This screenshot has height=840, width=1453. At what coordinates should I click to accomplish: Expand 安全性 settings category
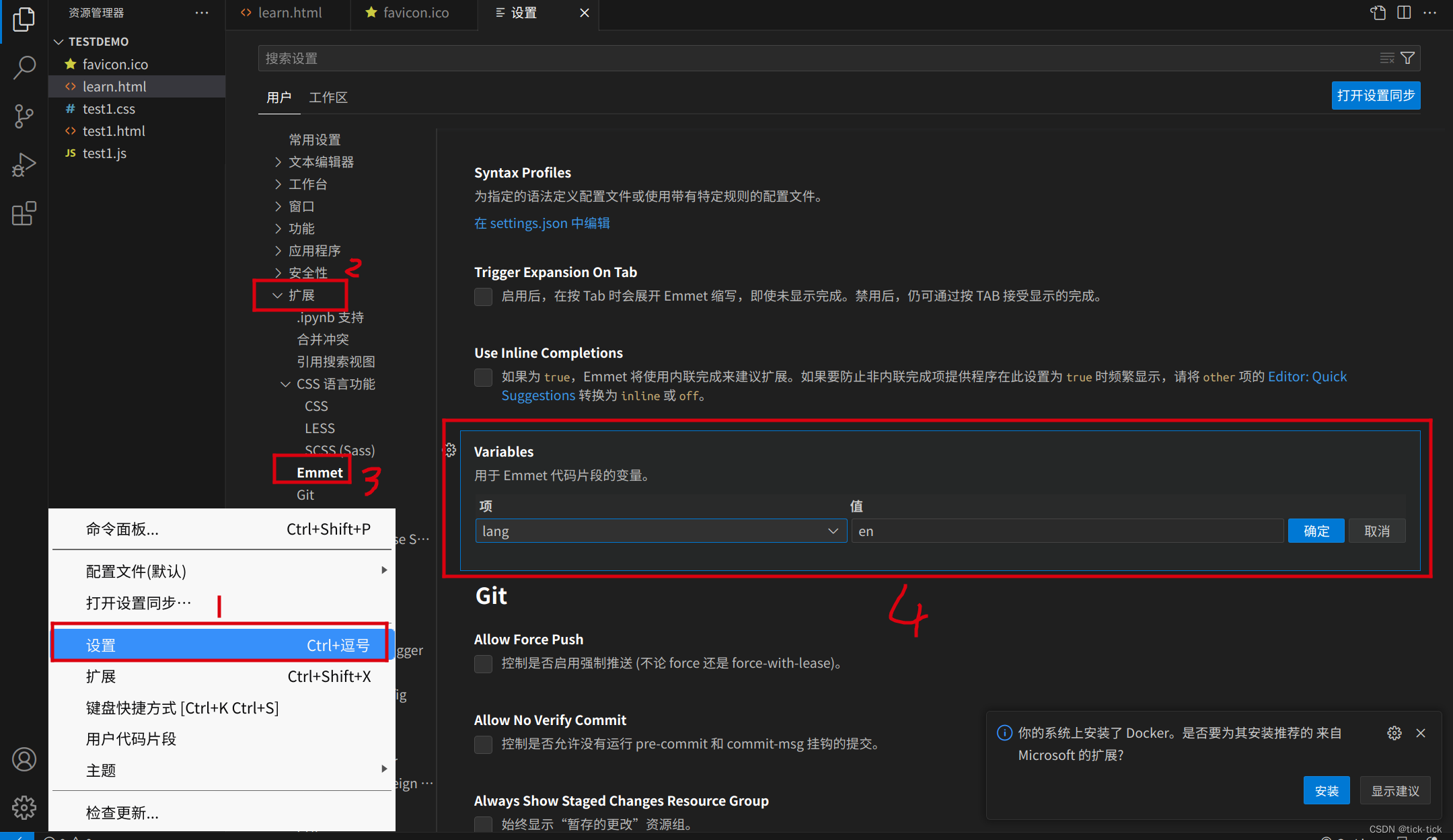coord(278,273)
